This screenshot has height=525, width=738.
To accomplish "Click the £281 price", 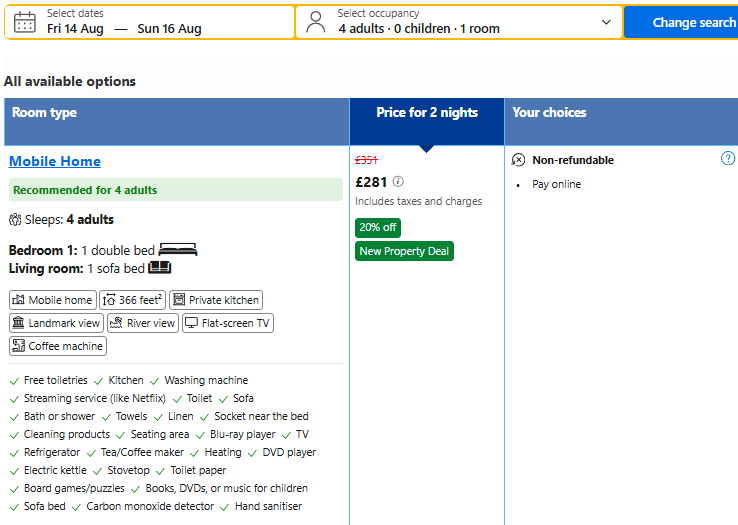I will pyautogui.click(x=371, y=182).
